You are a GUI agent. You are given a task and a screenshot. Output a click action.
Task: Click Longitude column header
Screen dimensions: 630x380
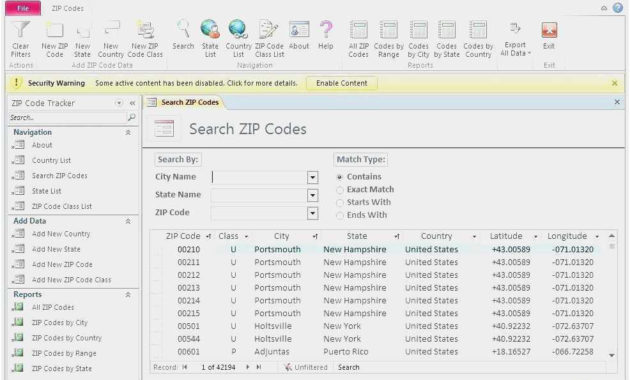(x=567, y=236)
